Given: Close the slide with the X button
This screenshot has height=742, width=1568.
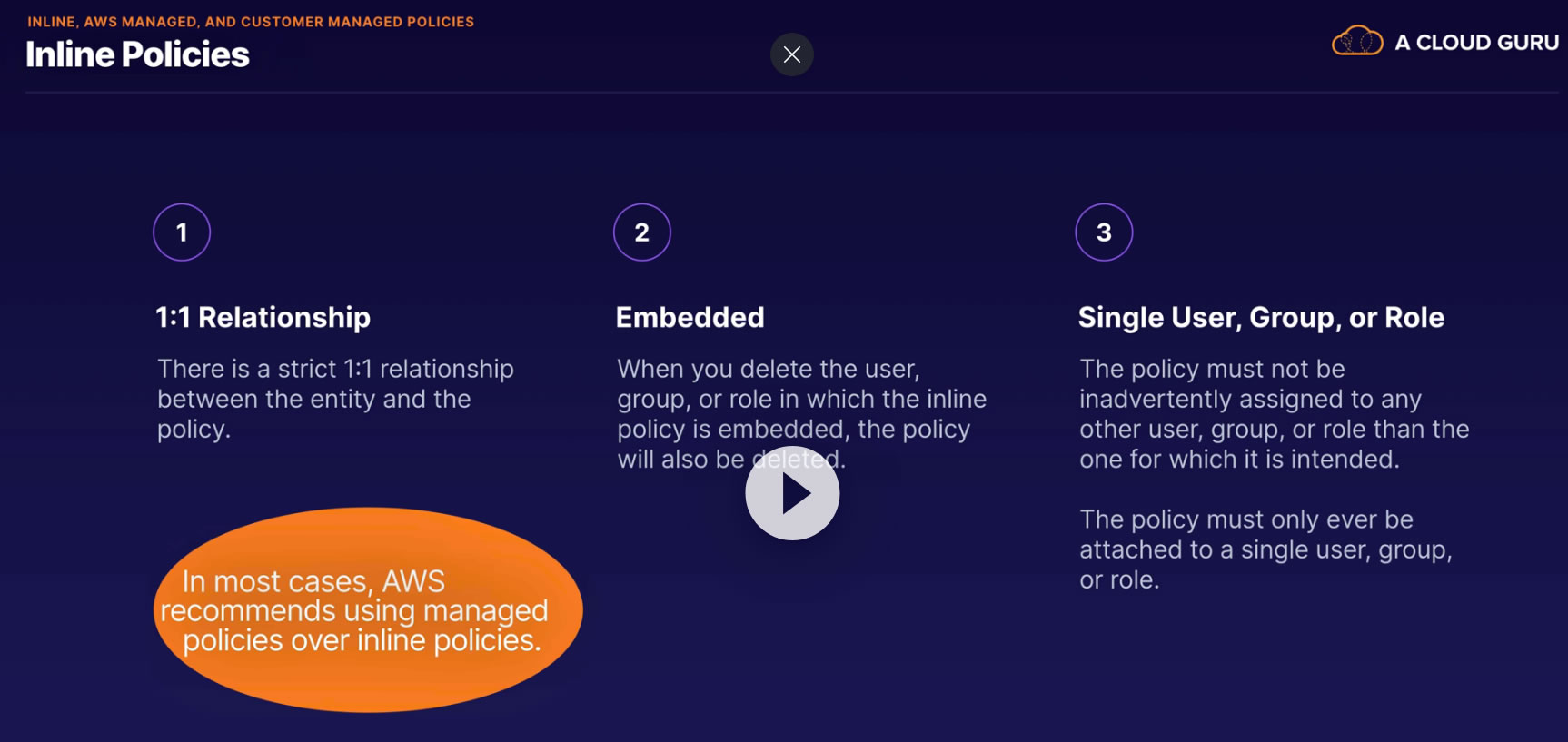Looking at the screenshot, I should pos(791,54).
